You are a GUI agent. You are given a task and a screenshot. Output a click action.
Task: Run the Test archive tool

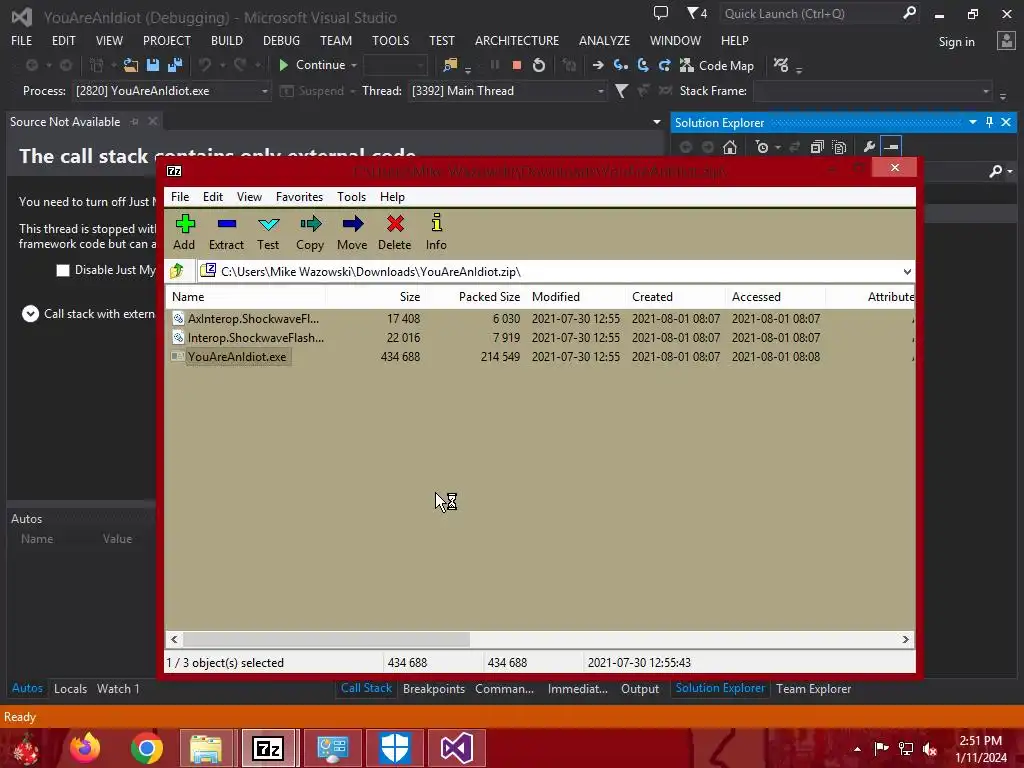pos(268,232)
